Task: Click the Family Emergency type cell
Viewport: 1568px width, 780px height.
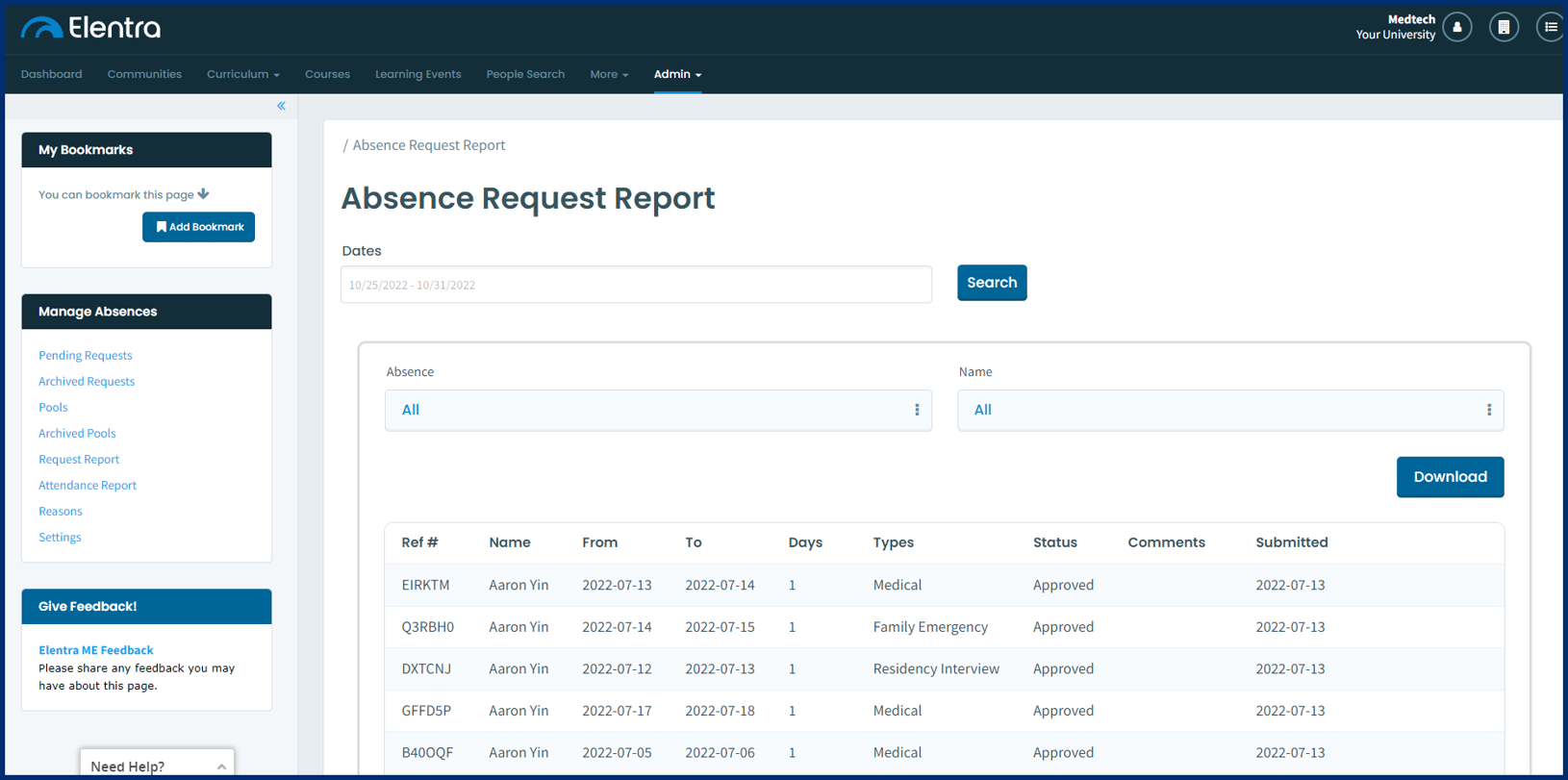Action: point(930,627)
